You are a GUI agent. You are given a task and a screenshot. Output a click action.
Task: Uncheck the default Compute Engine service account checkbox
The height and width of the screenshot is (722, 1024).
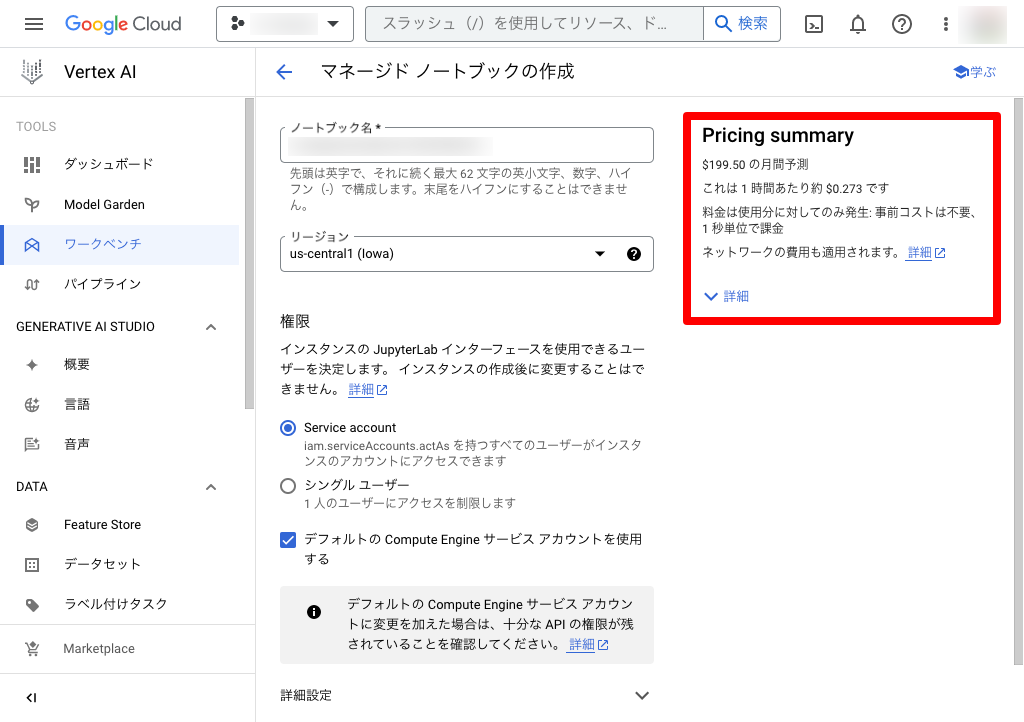[x=288, y=540]
